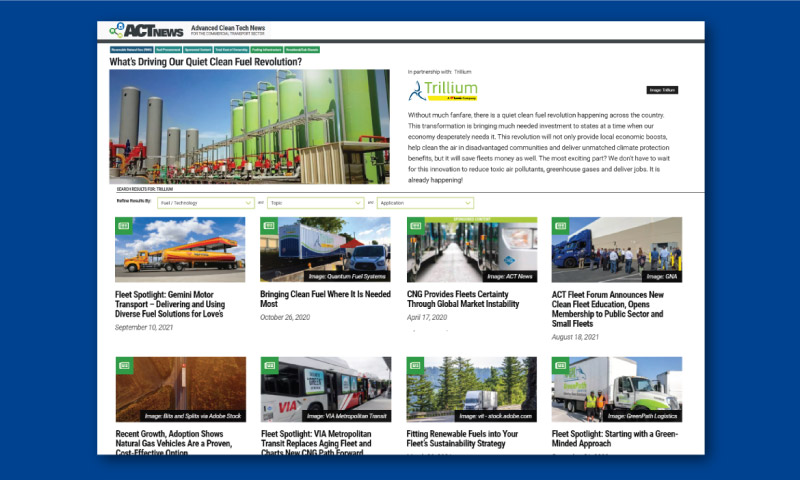Click "Image: Quantum Fuel Systems" caption
800x480 pixels.
[347, 276]
